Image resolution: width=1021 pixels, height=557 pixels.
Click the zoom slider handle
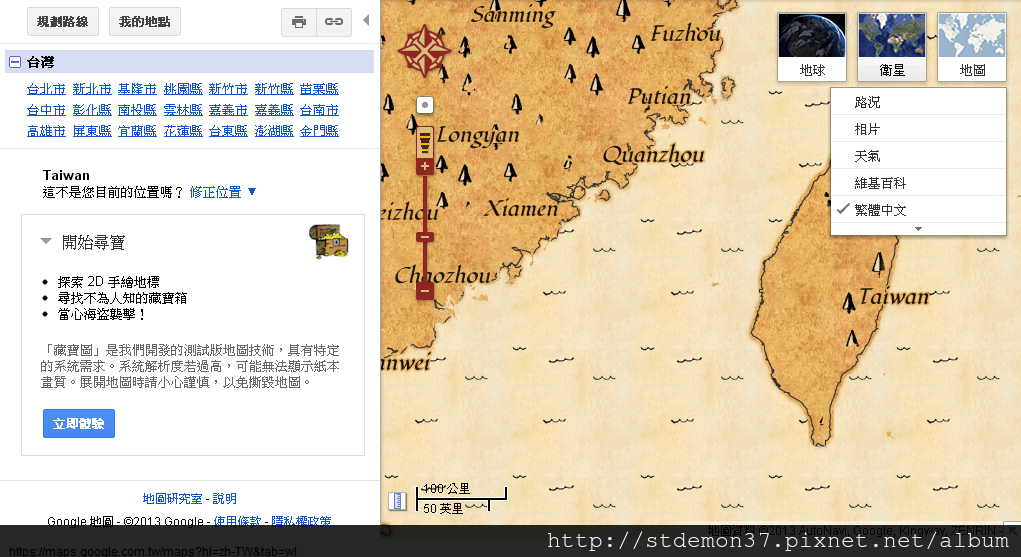point(425,237)
